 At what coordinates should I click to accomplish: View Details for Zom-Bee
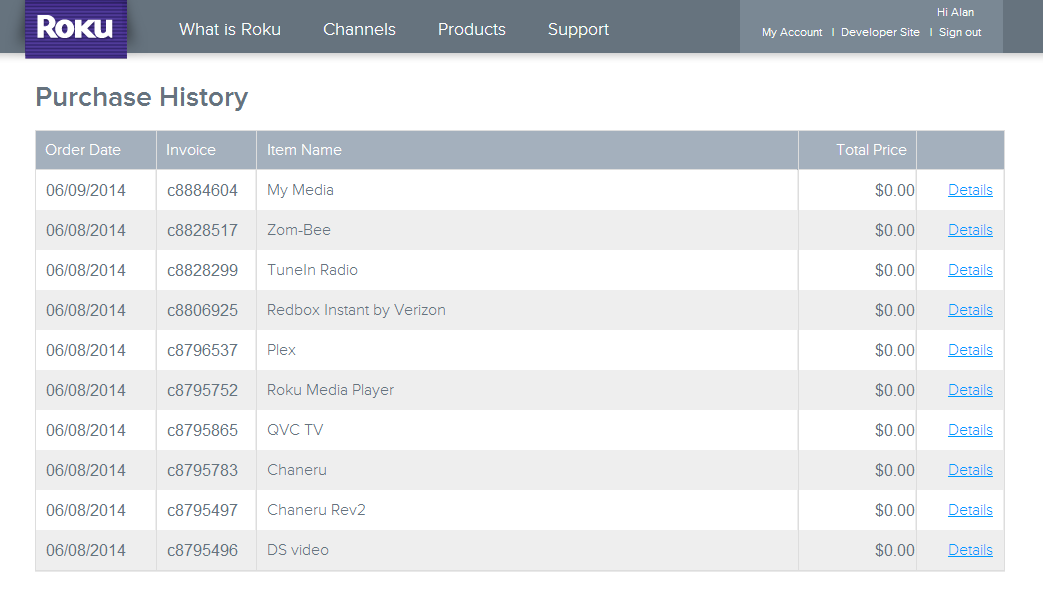970,230
